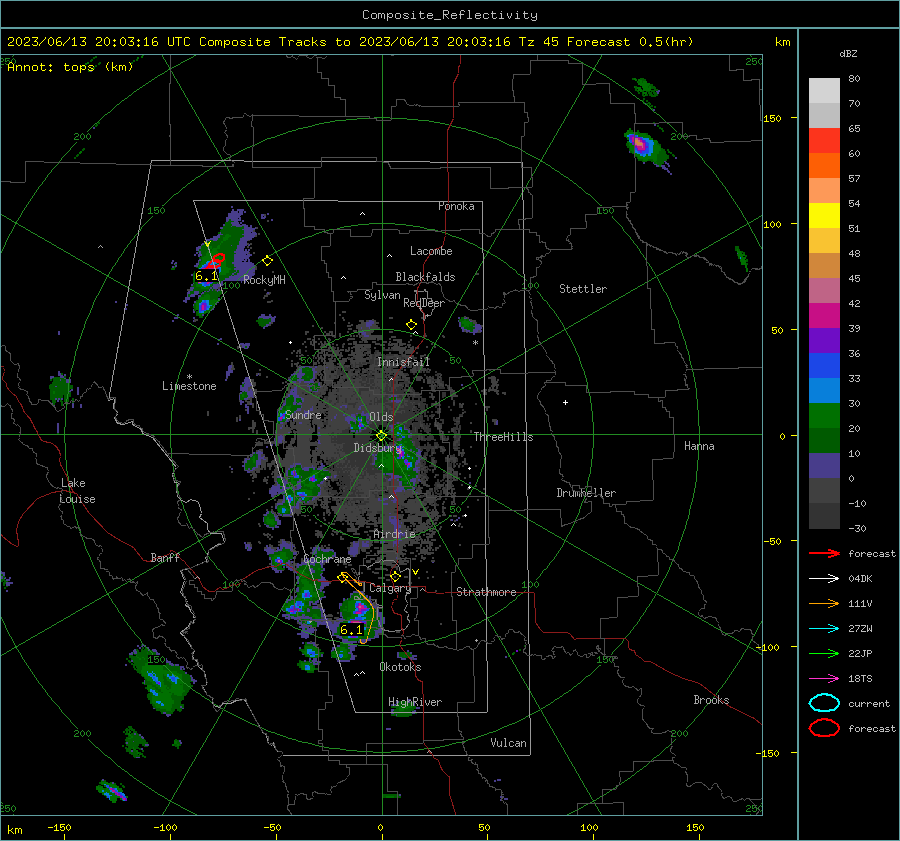900x841 pixels.
Task: Click the yellow diamond marker near RockyMH
Action: [x=267, y=261]
